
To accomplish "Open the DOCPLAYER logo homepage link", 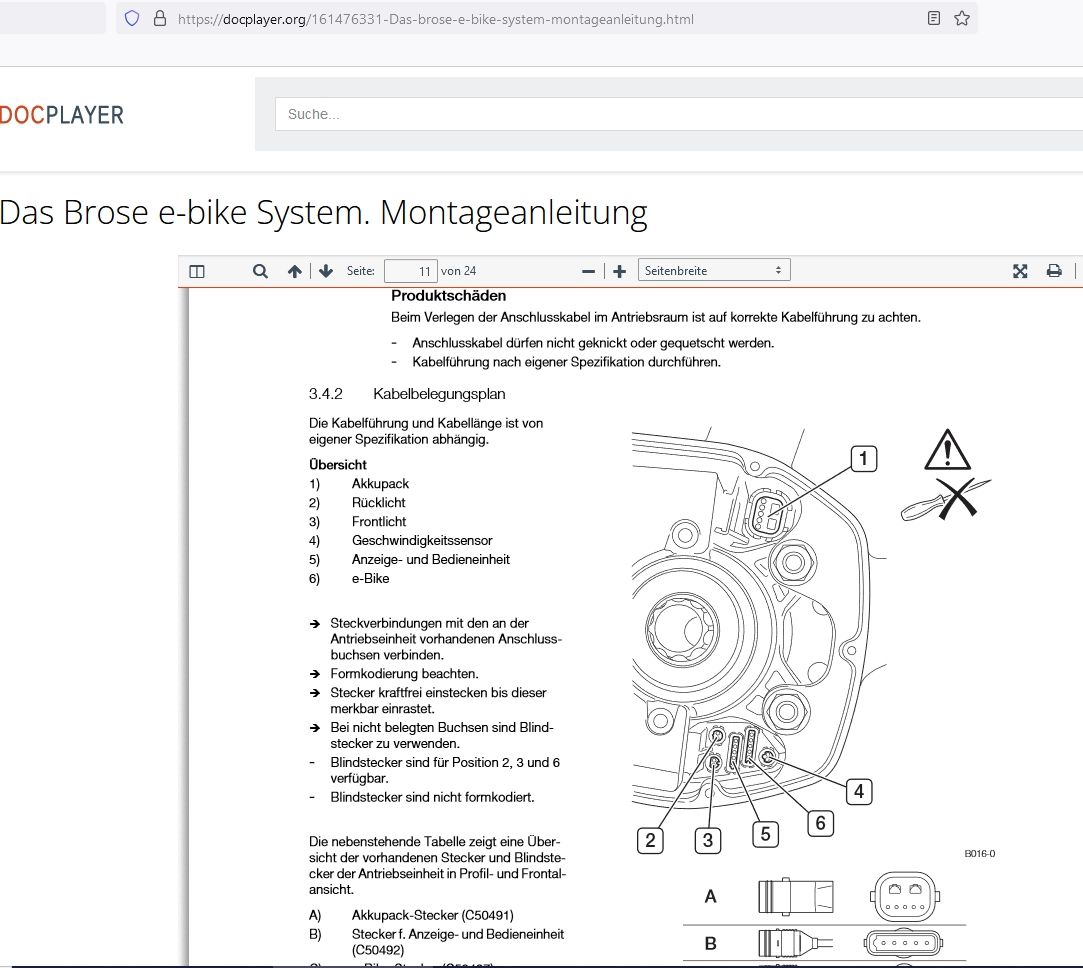I will [61, 115].
